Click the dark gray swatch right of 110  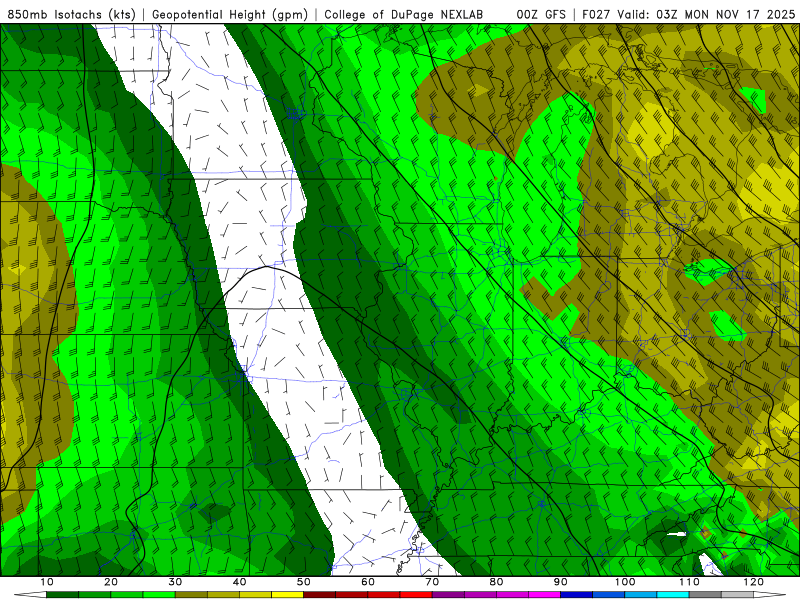(705, 594)
